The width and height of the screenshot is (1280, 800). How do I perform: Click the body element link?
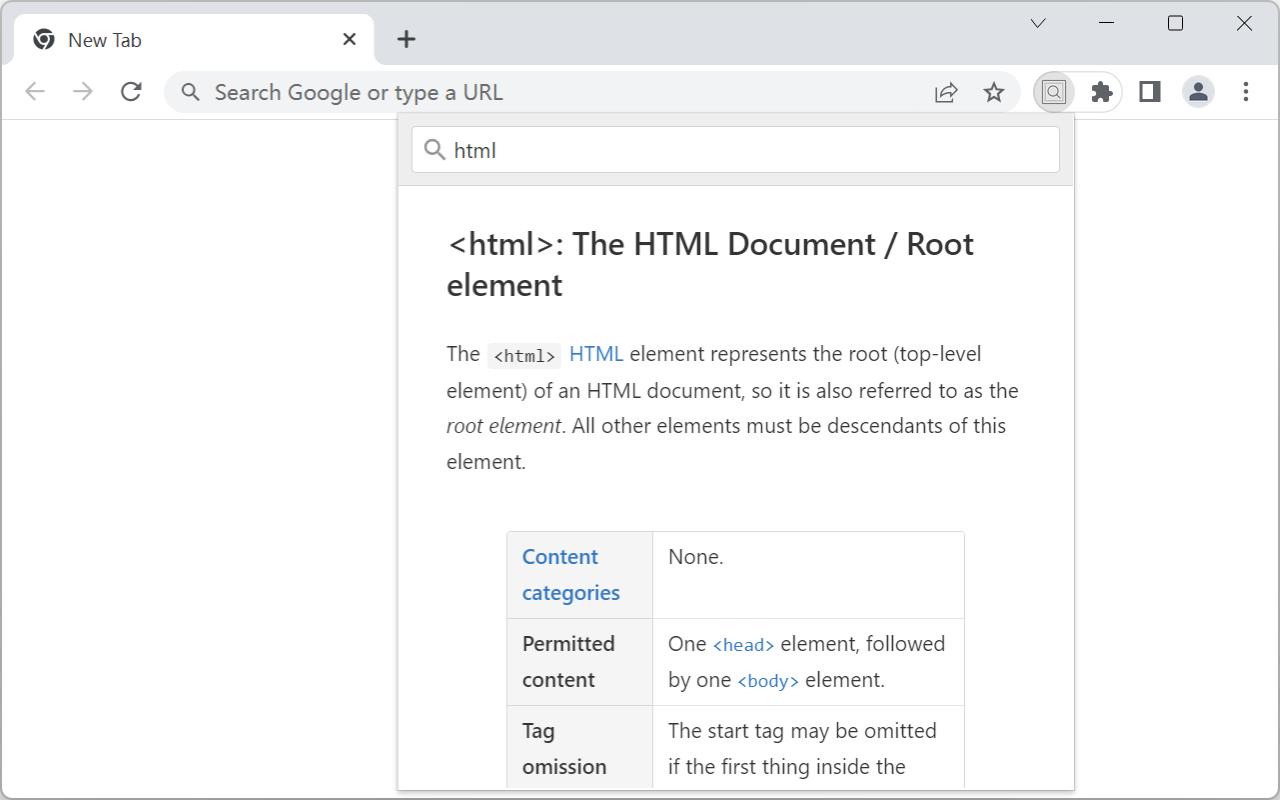click(767, 681)
